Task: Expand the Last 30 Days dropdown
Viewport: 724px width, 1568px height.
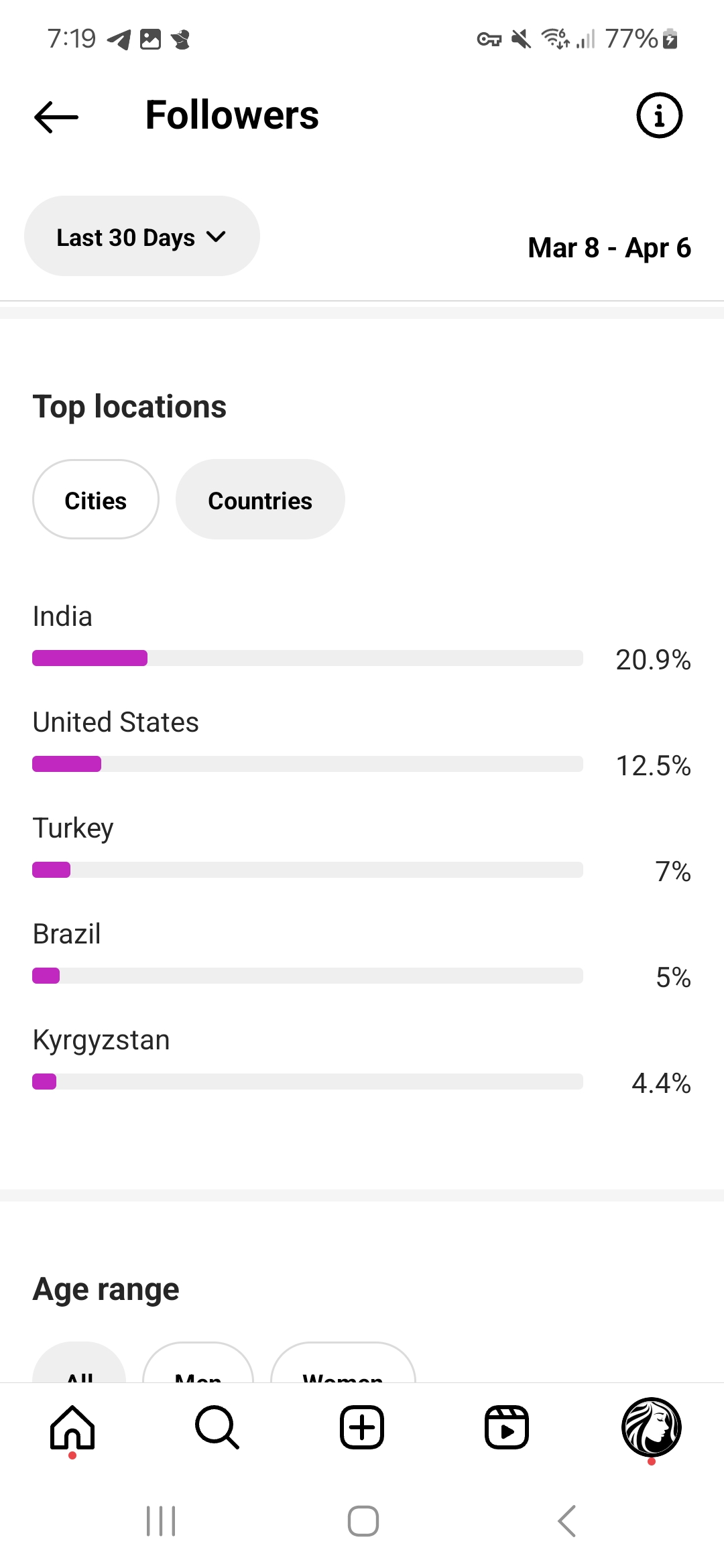Action: (x=141, y=237)
